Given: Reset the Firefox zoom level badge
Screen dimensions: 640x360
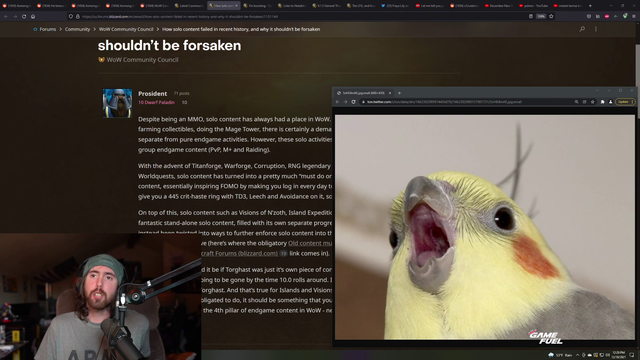Looking at the screenshot, I should point(541,16).
